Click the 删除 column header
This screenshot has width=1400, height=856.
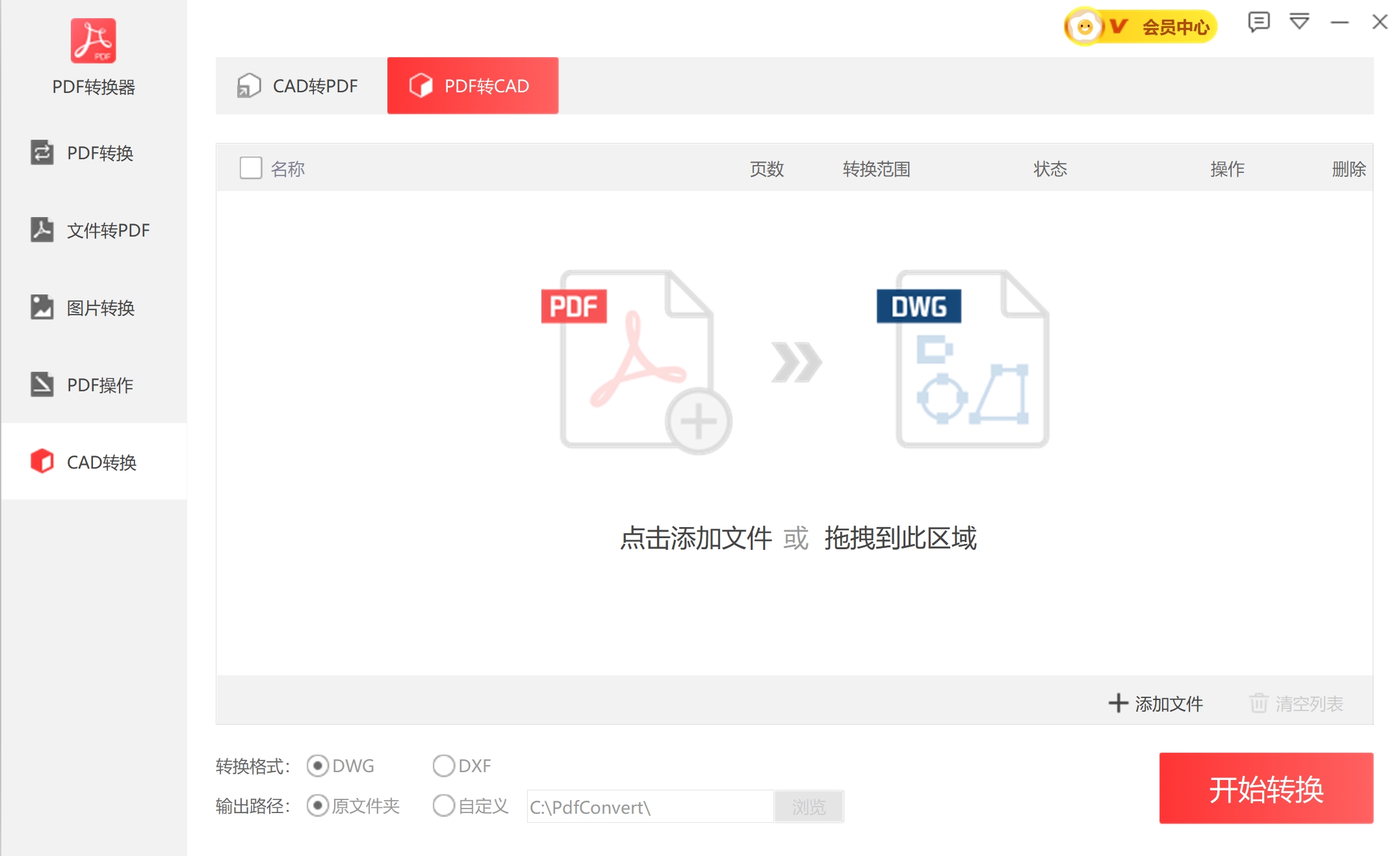click(x=1349, y=169)
